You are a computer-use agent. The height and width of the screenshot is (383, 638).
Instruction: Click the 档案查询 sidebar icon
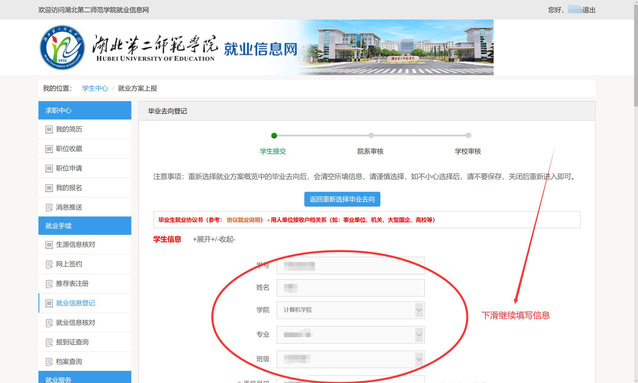point(49,362)
